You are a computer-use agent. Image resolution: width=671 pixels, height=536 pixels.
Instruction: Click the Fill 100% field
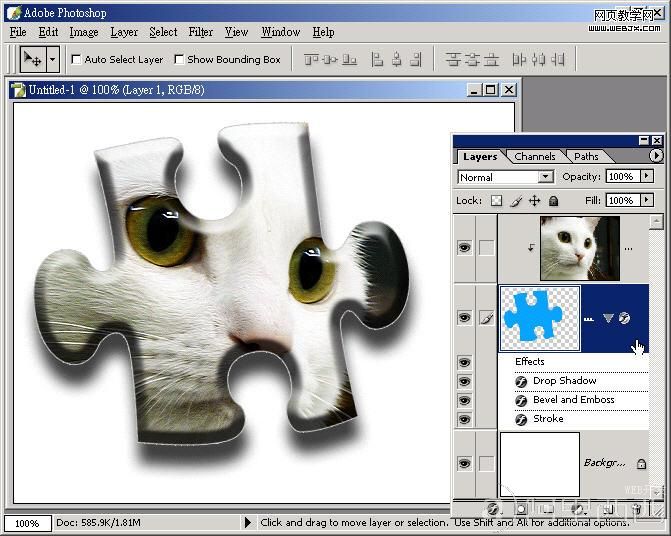[x=623, y=200]
